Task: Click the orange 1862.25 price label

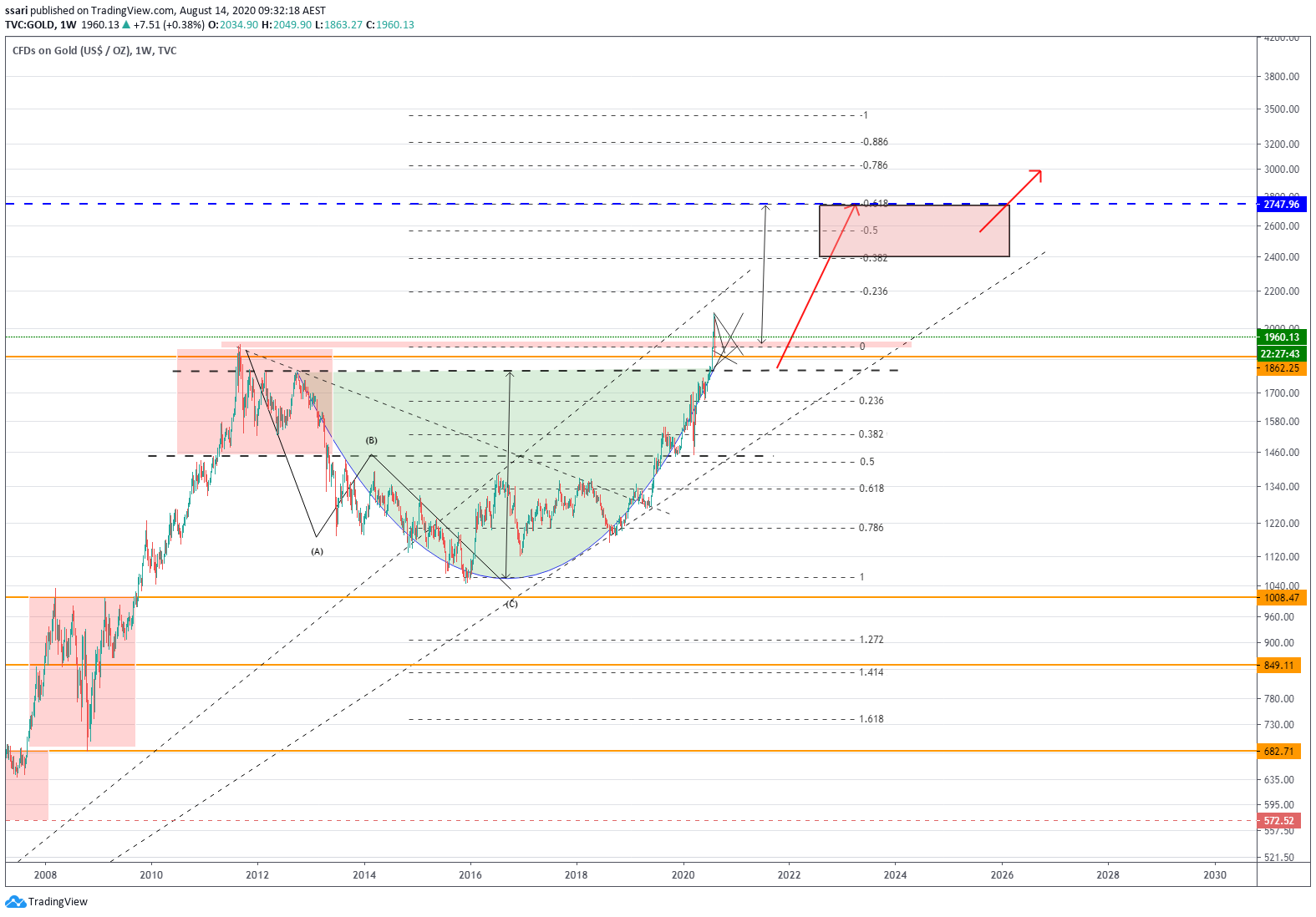Action: [x=1281, y=368]
